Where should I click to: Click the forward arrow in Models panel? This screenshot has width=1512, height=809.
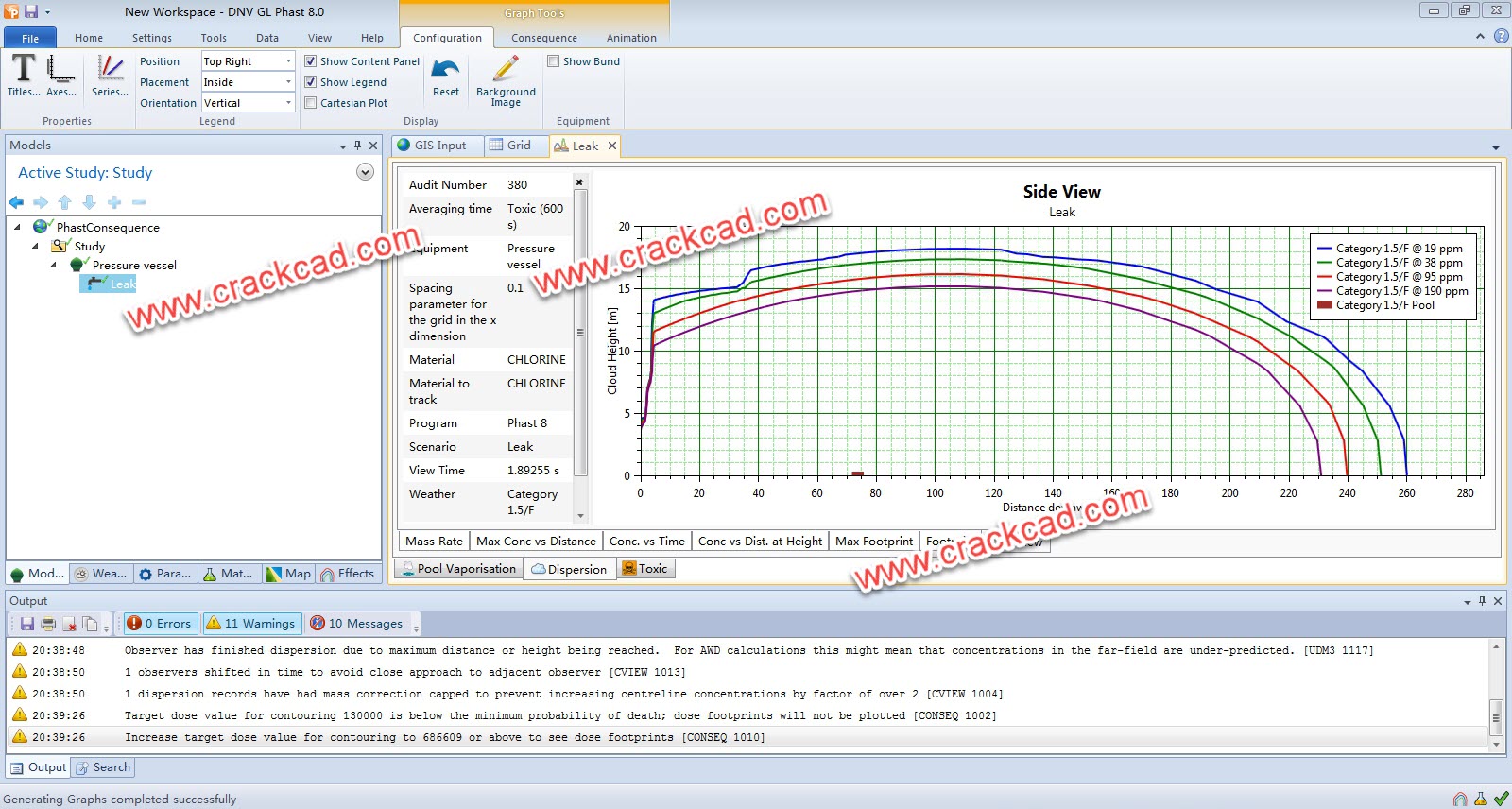[x=41, y=202]
